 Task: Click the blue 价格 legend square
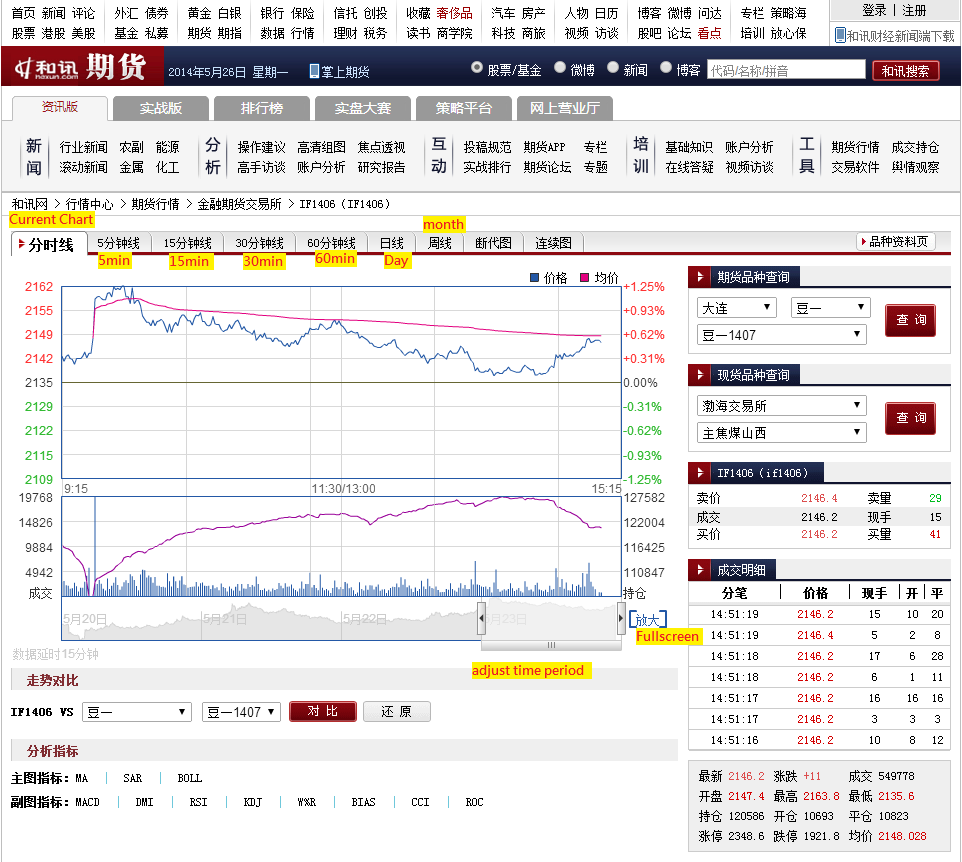(534, 277)
